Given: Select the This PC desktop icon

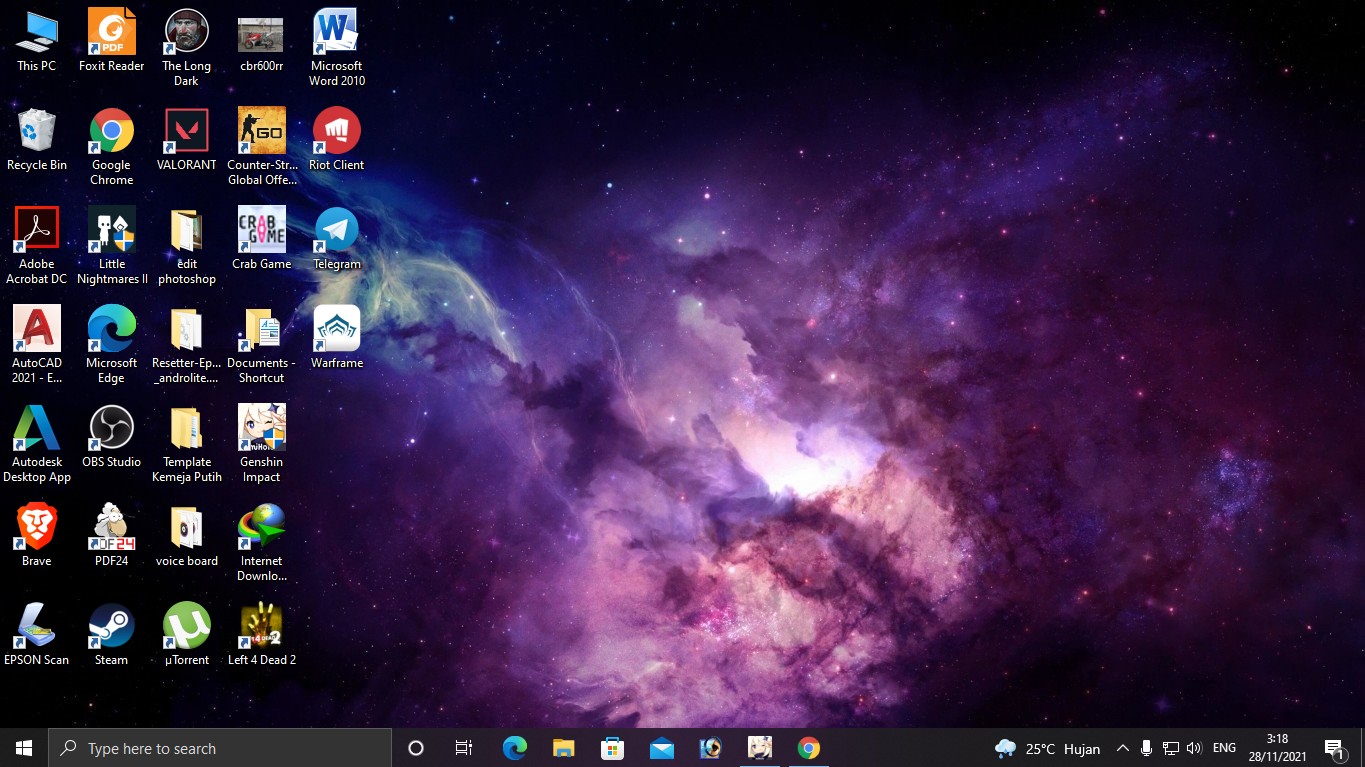Looking at the screenshot, I should click(x=37, y=40).
